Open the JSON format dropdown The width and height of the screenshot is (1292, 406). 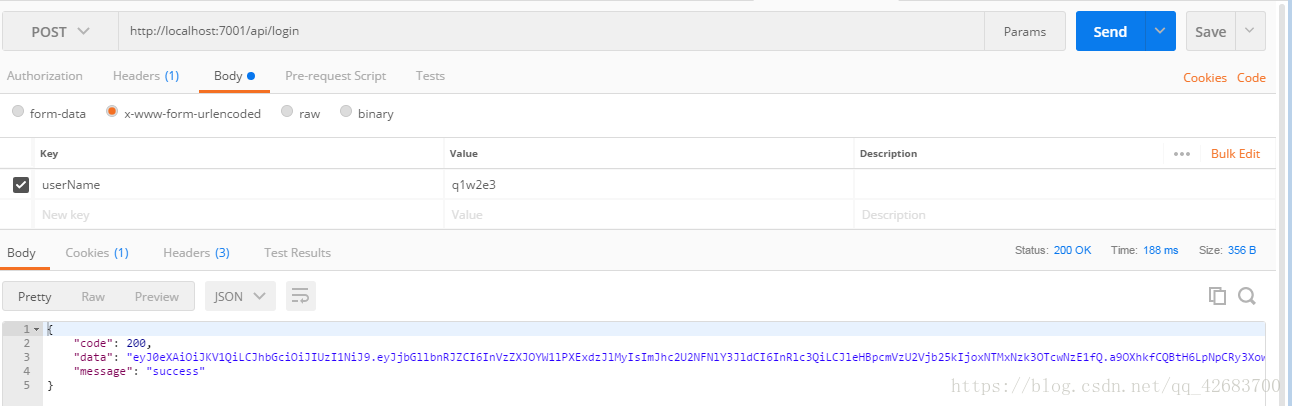tap(240, 296)
